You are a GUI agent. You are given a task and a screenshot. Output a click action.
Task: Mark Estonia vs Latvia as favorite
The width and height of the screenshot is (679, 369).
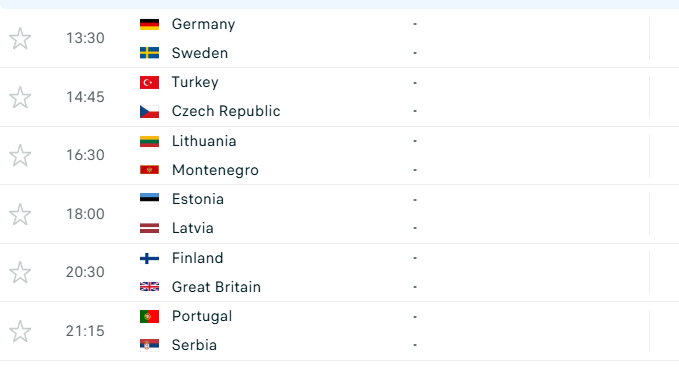(20, 214)
